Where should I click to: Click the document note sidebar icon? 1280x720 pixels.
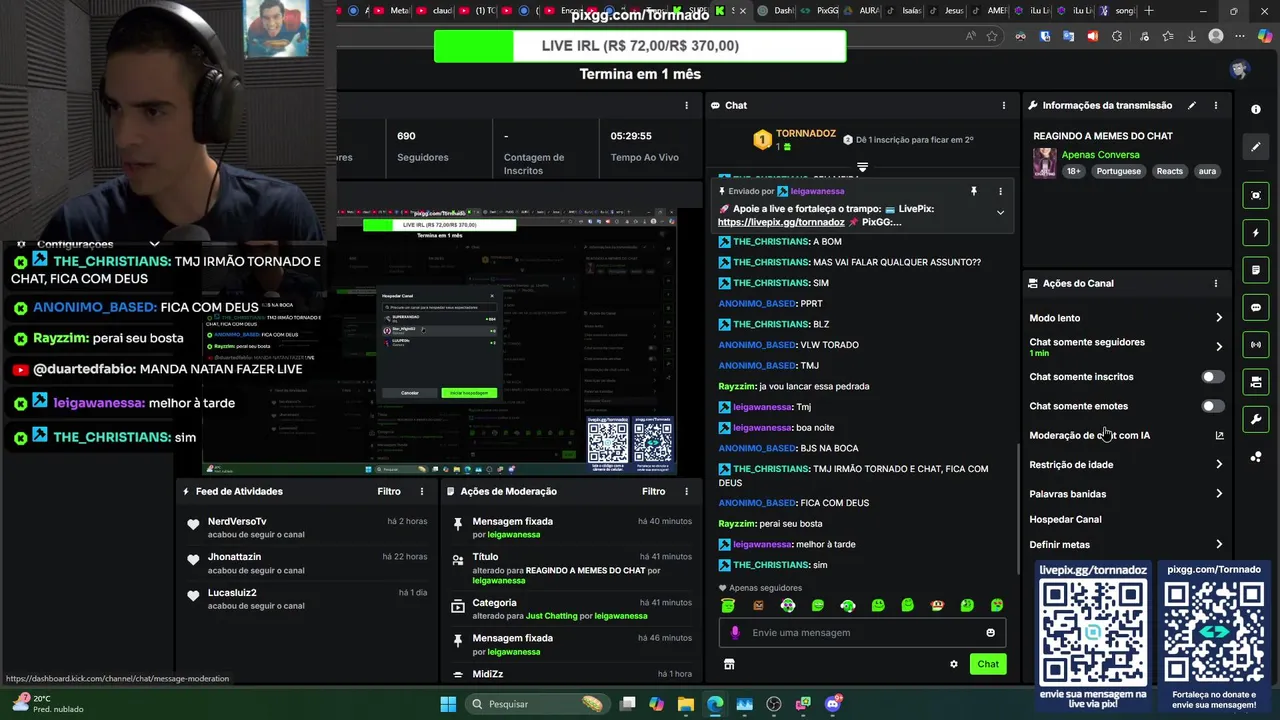click(x=1256, y=270)
